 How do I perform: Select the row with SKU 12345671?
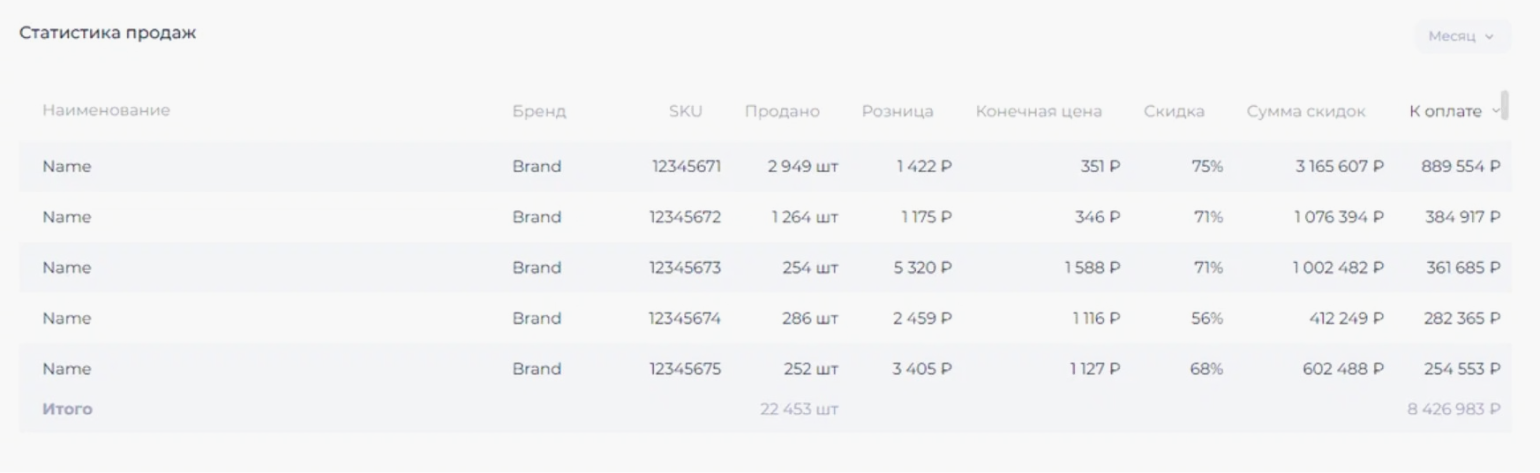(770, 166)
